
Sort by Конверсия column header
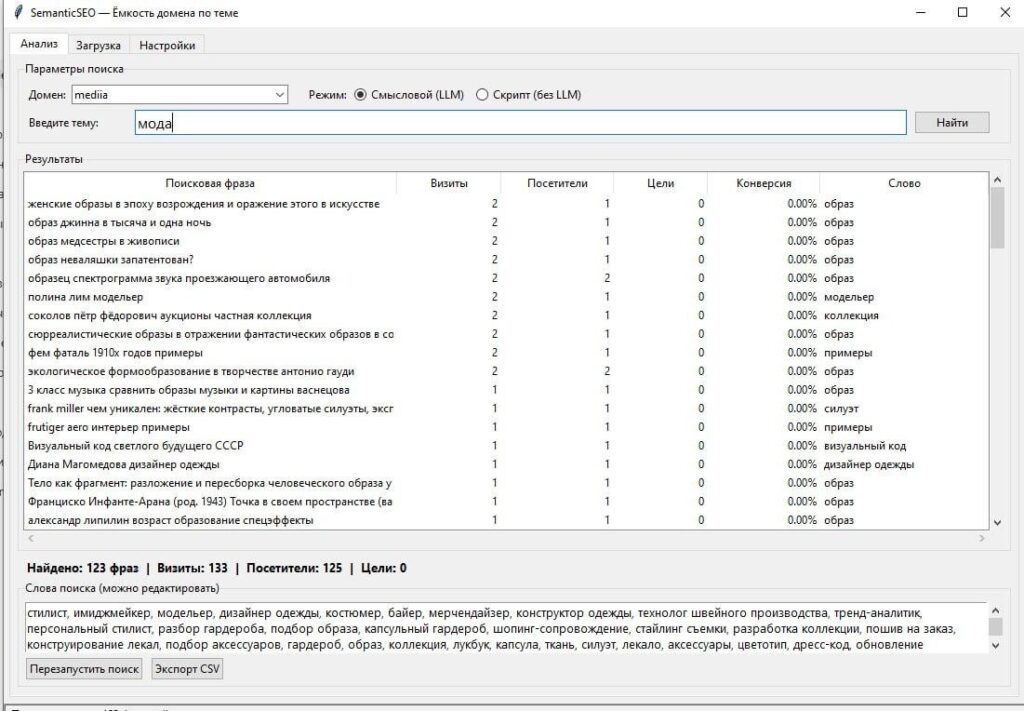(763, 183)
